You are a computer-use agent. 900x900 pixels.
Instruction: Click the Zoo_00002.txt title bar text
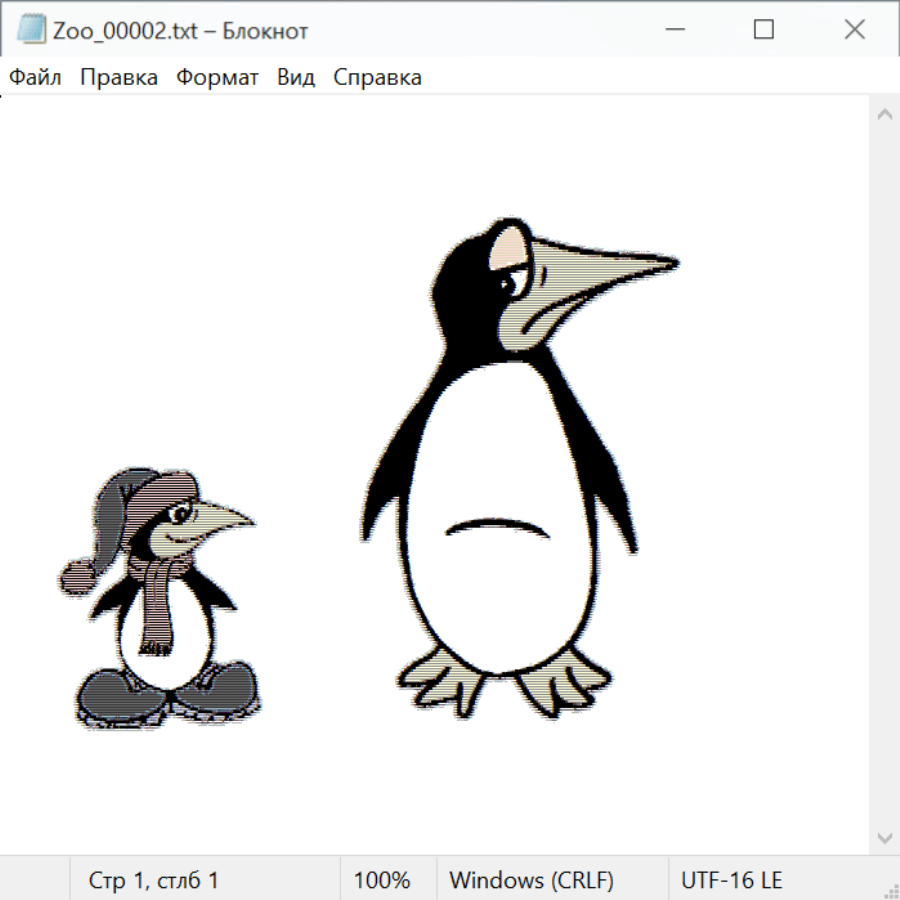(x=182, y=31)
